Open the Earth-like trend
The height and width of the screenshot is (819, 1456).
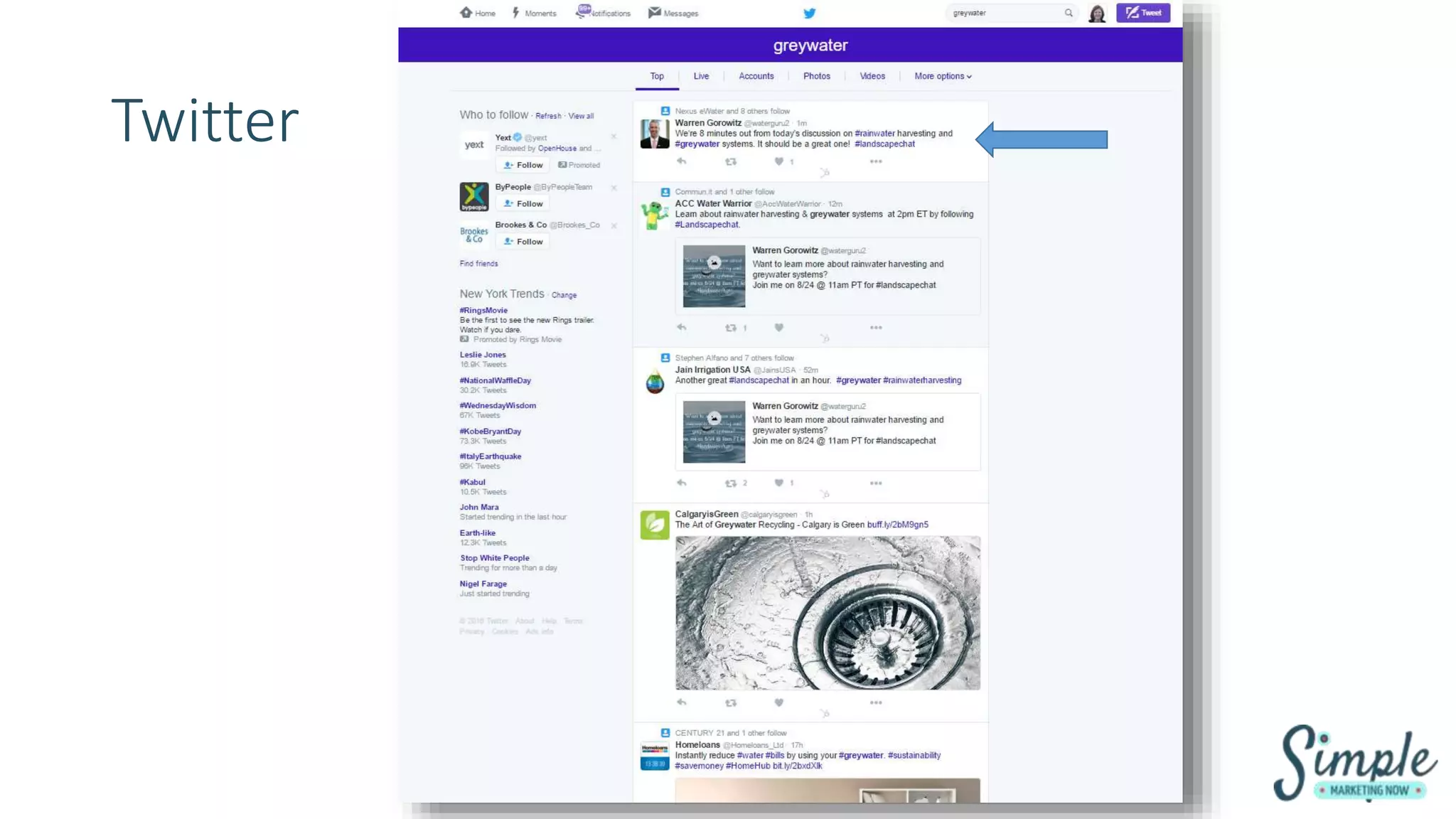click(477, 532)
